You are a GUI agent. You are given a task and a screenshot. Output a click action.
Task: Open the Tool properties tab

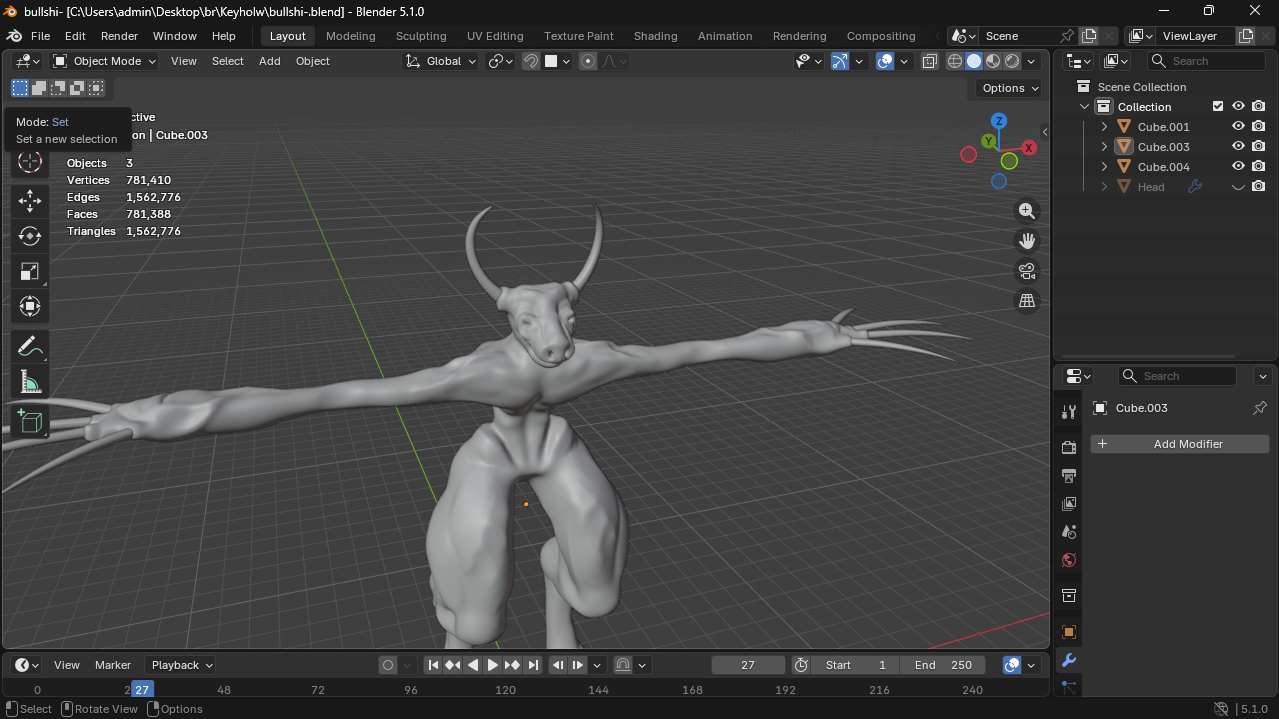(x=1068, y=412)
